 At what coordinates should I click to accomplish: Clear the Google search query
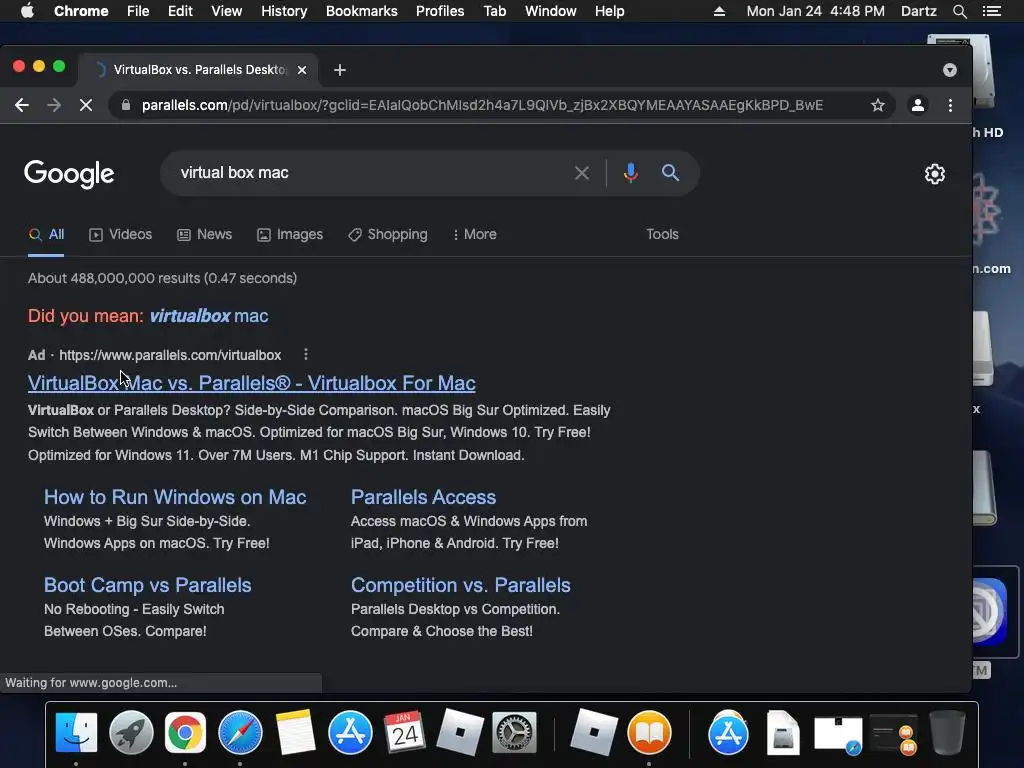click(x=581, y=173)
